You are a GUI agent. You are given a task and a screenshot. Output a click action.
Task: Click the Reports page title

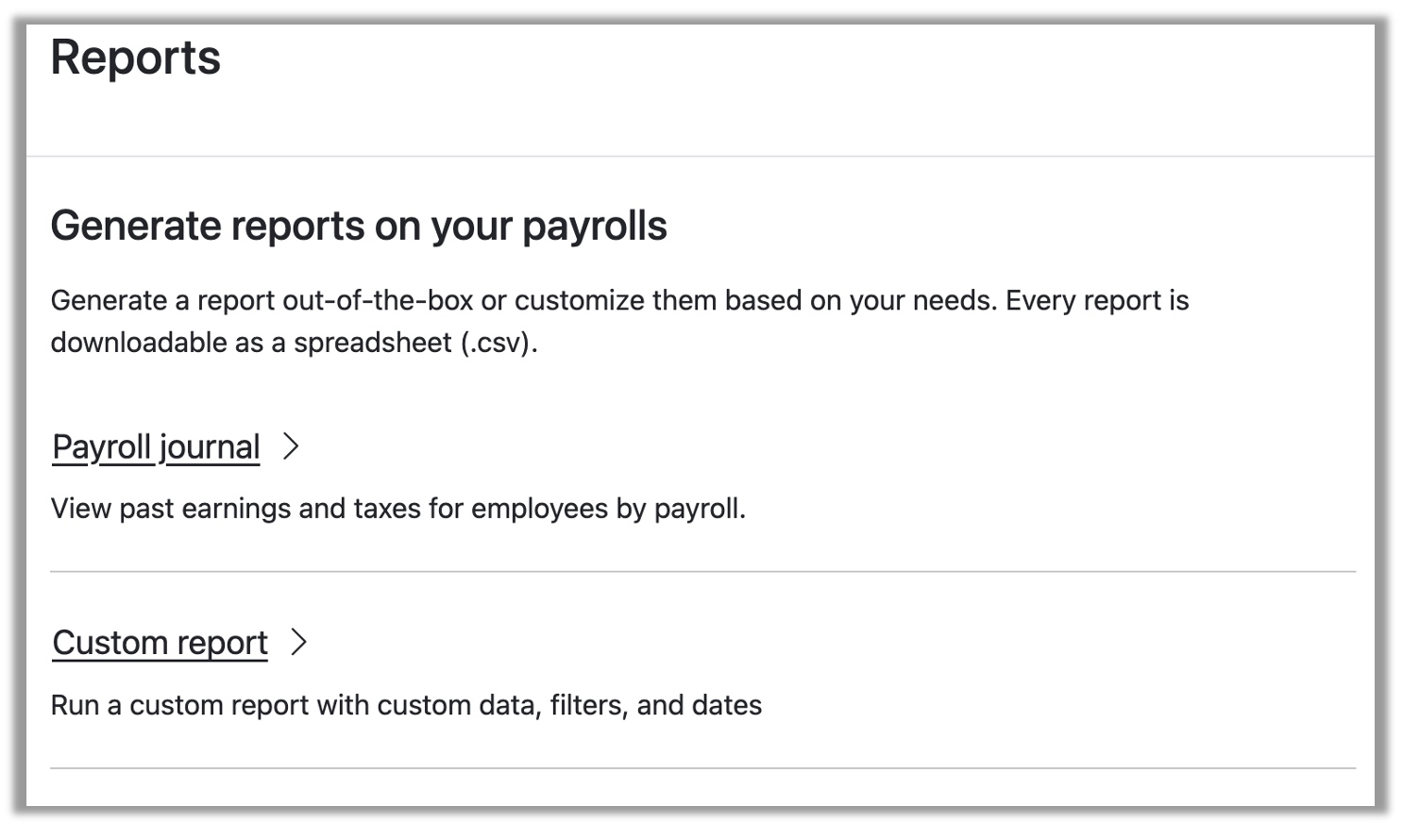tap(135, 58)
